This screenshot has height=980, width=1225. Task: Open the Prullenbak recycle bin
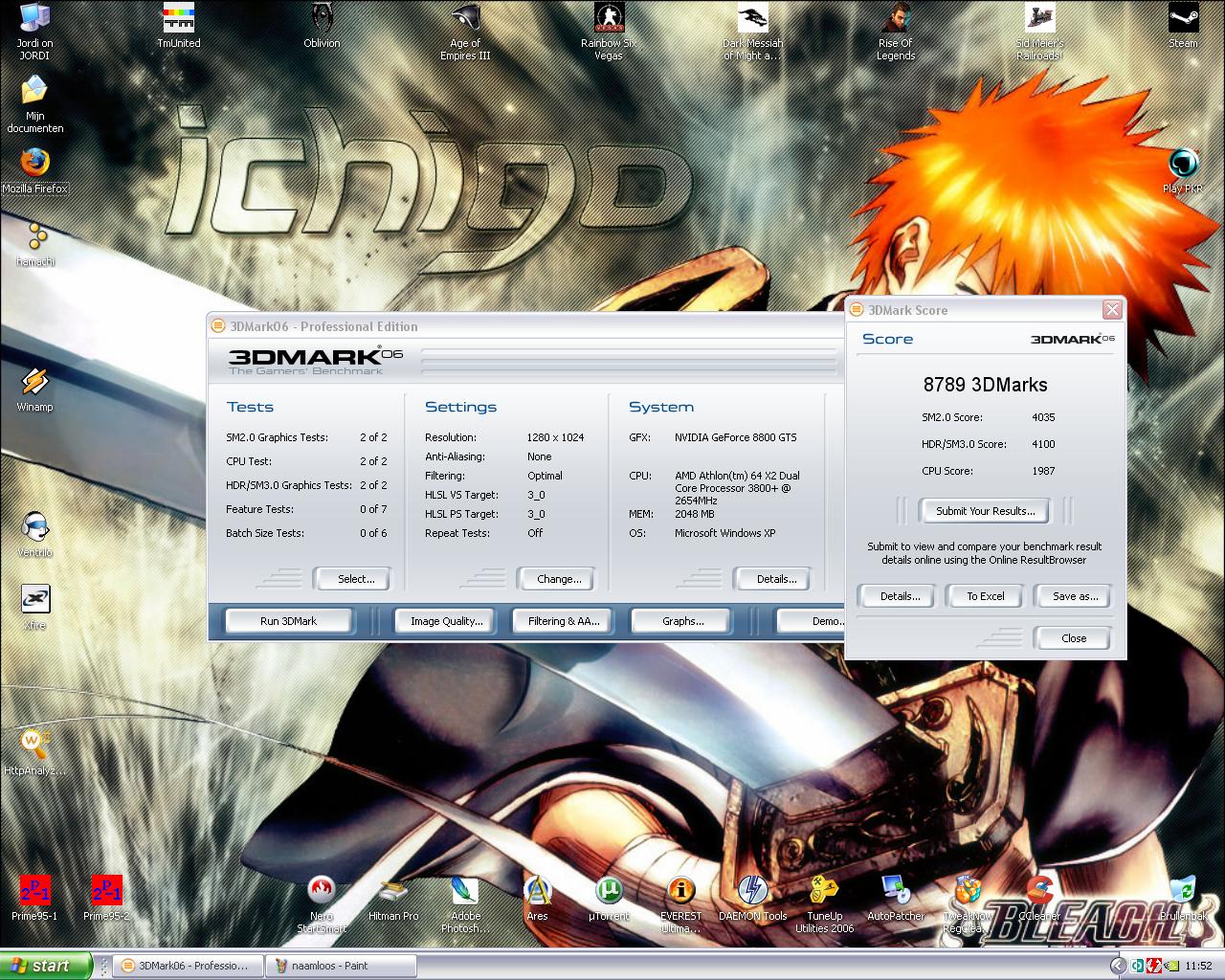click(1183, 899)
